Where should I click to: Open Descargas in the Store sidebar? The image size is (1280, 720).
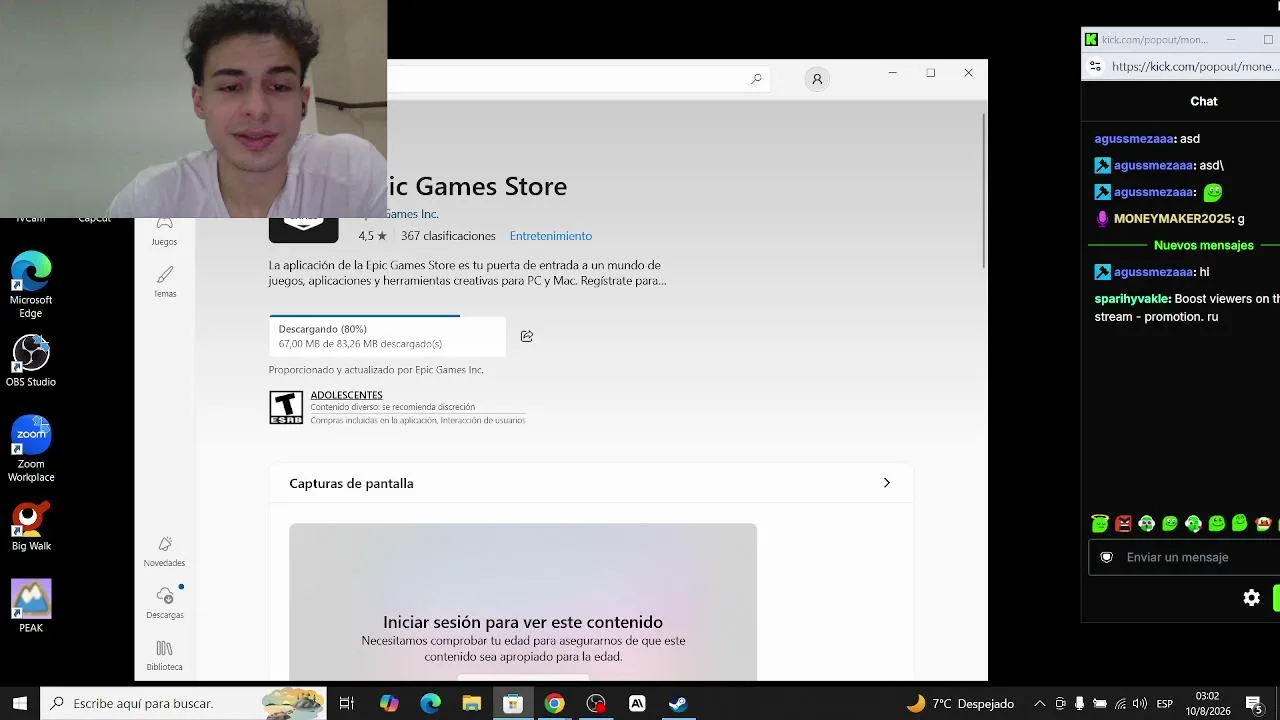pyautogui.click(x=165, y=604)
